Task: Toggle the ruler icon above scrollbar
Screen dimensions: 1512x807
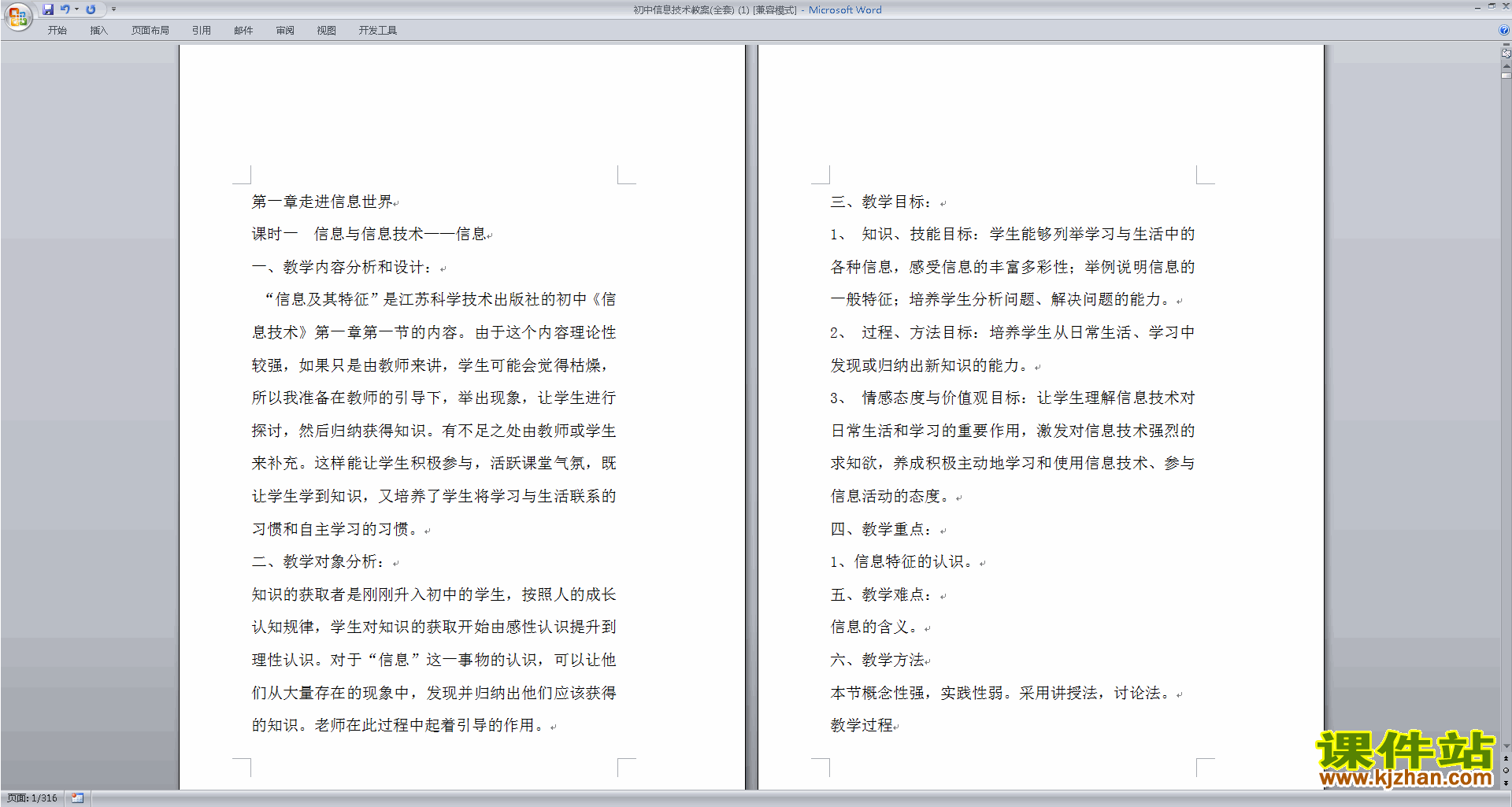Action: (x=1506, y=54)
